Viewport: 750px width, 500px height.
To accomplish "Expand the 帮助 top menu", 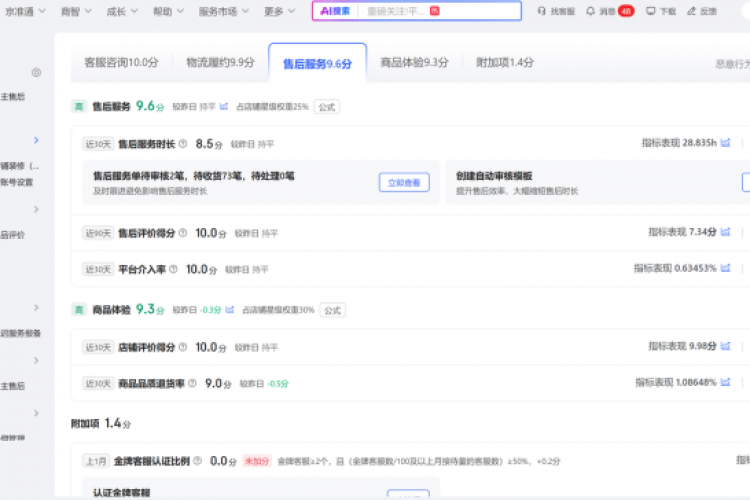I will click(x=168, y=11).
